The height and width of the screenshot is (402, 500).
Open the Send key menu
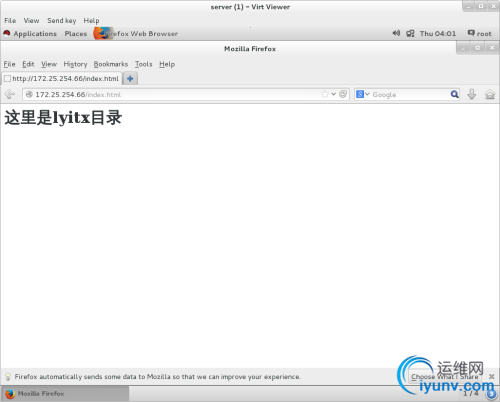point(62,21)
